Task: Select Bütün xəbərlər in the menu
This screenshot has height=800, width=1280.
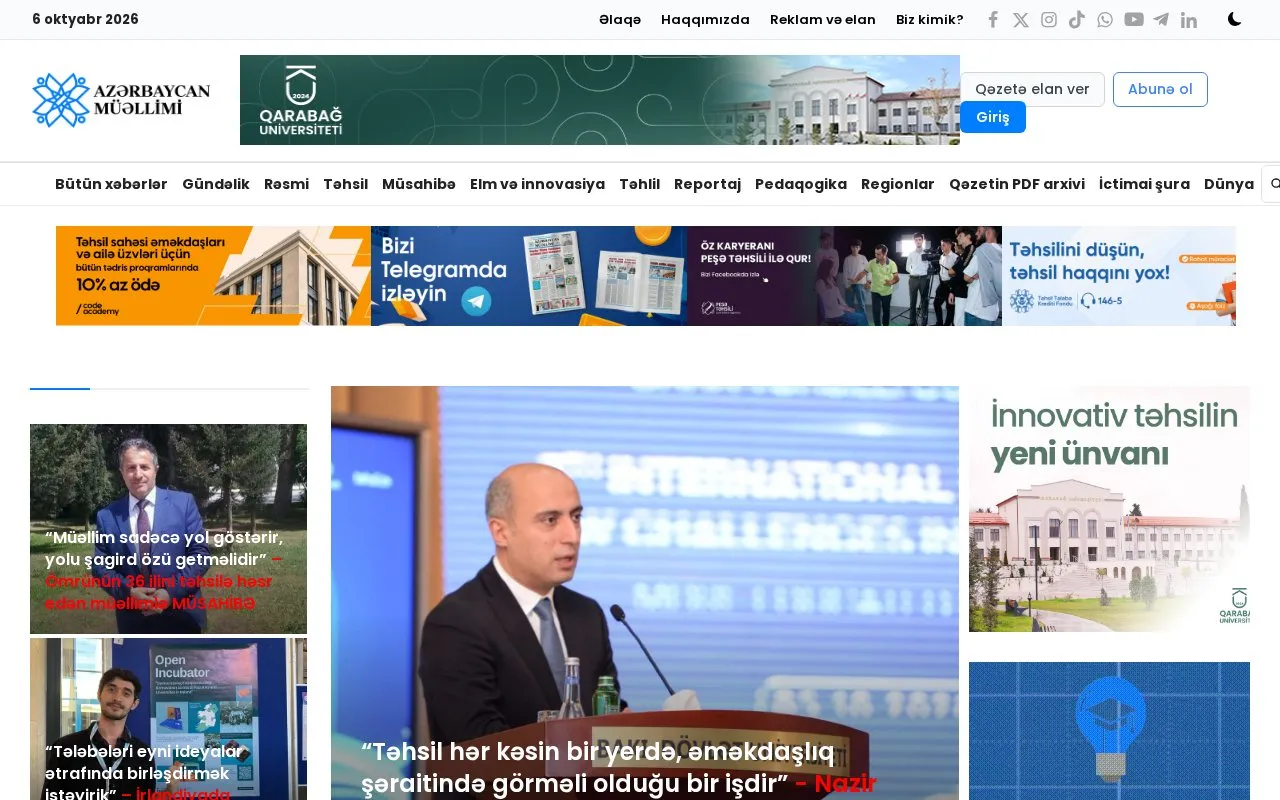Action: click(111, 184)
